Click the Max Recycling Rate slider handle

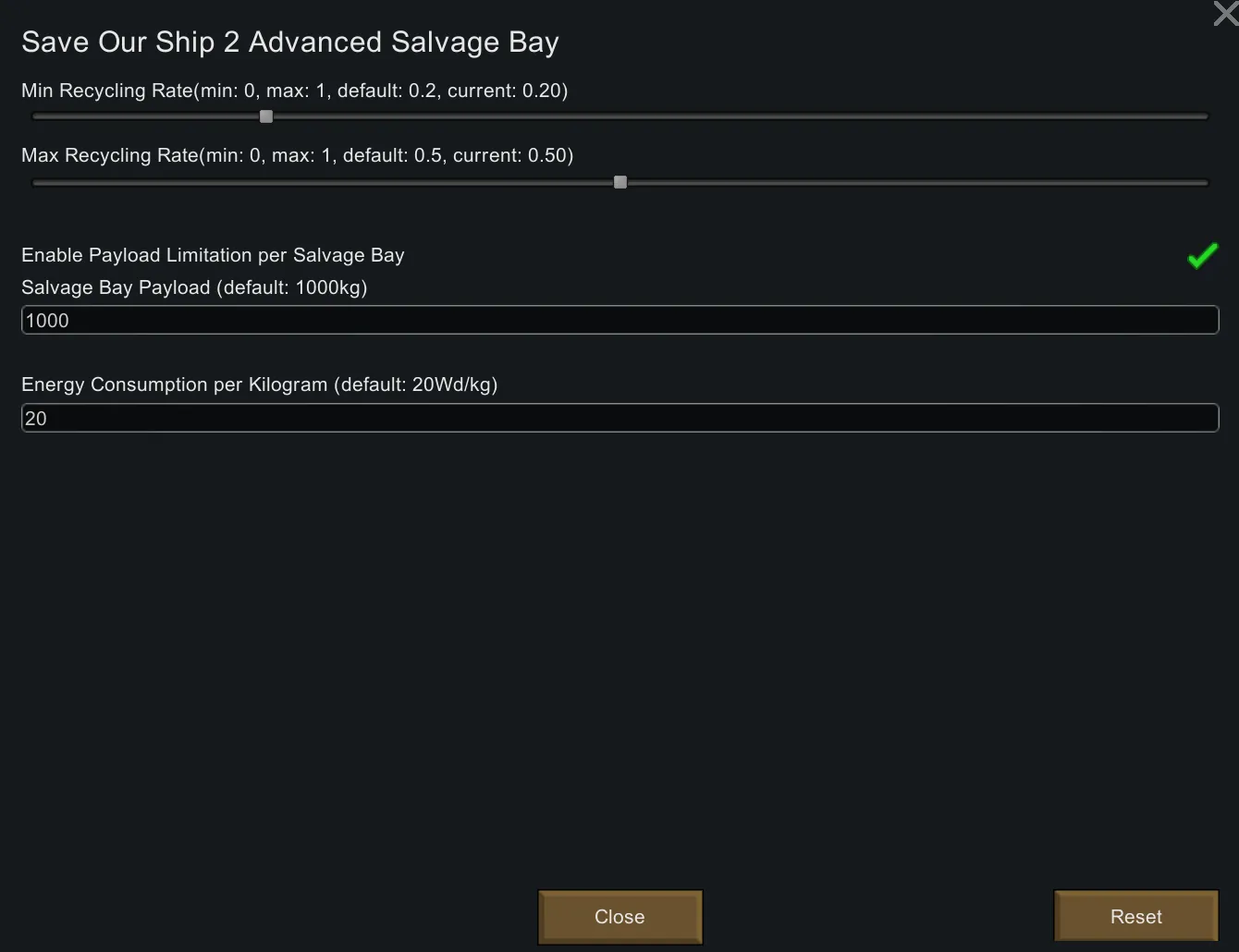coord(620,182)
